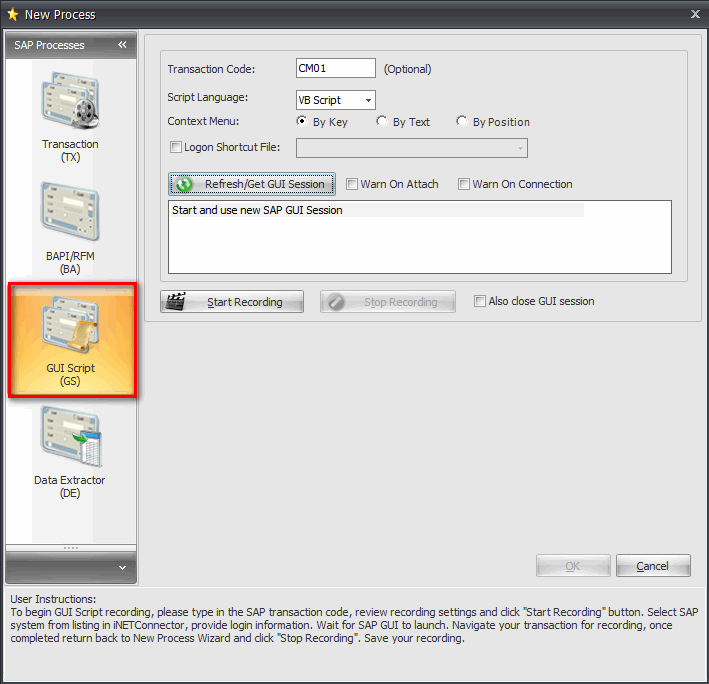The width and height of the screenshot is (709, 684).
Task: Collapse the SAP Processes panel with double chevron
Action: coord(122,44)
